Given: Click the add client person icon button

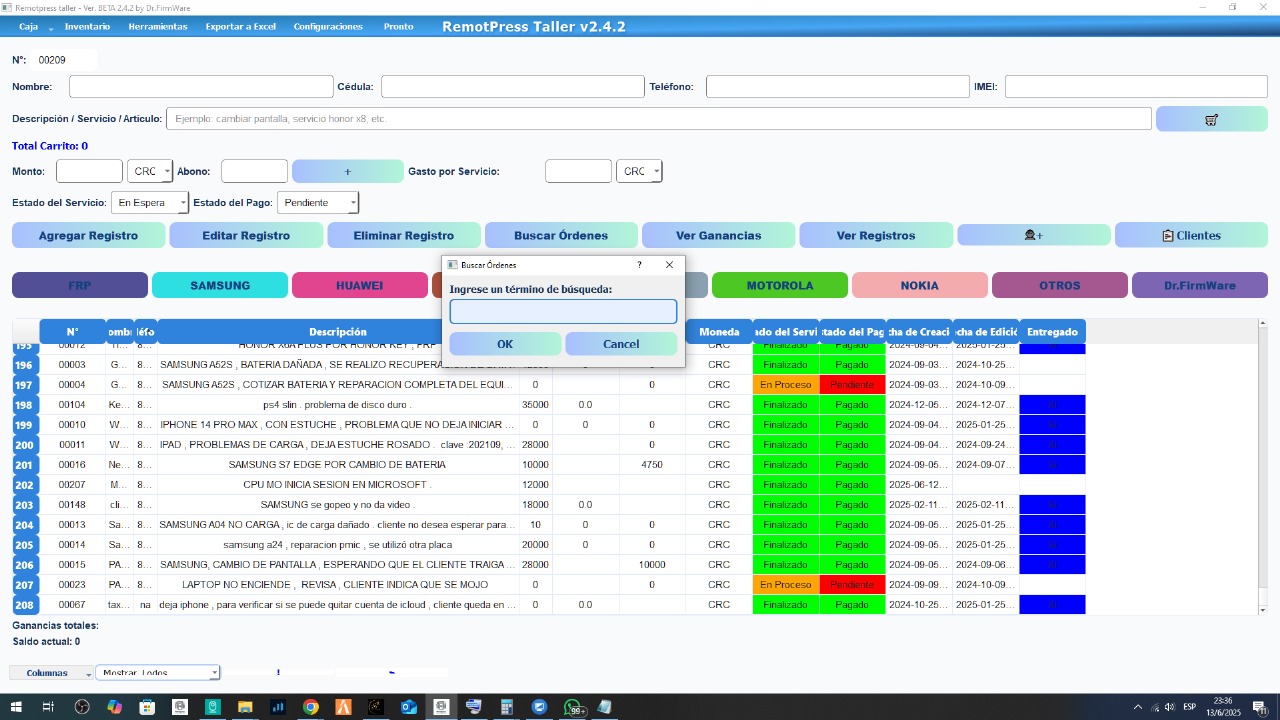Looking at the screenshot, I should (x=1033, y=235).
